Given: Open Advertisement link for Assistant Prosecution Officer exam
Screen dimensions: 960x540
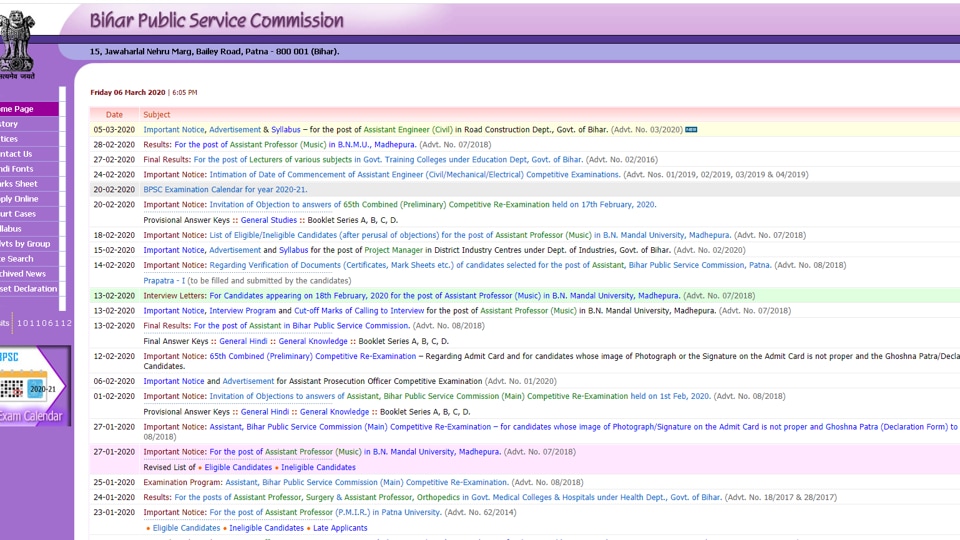Looking at the screenshot, I should click(x=248, y=381).
